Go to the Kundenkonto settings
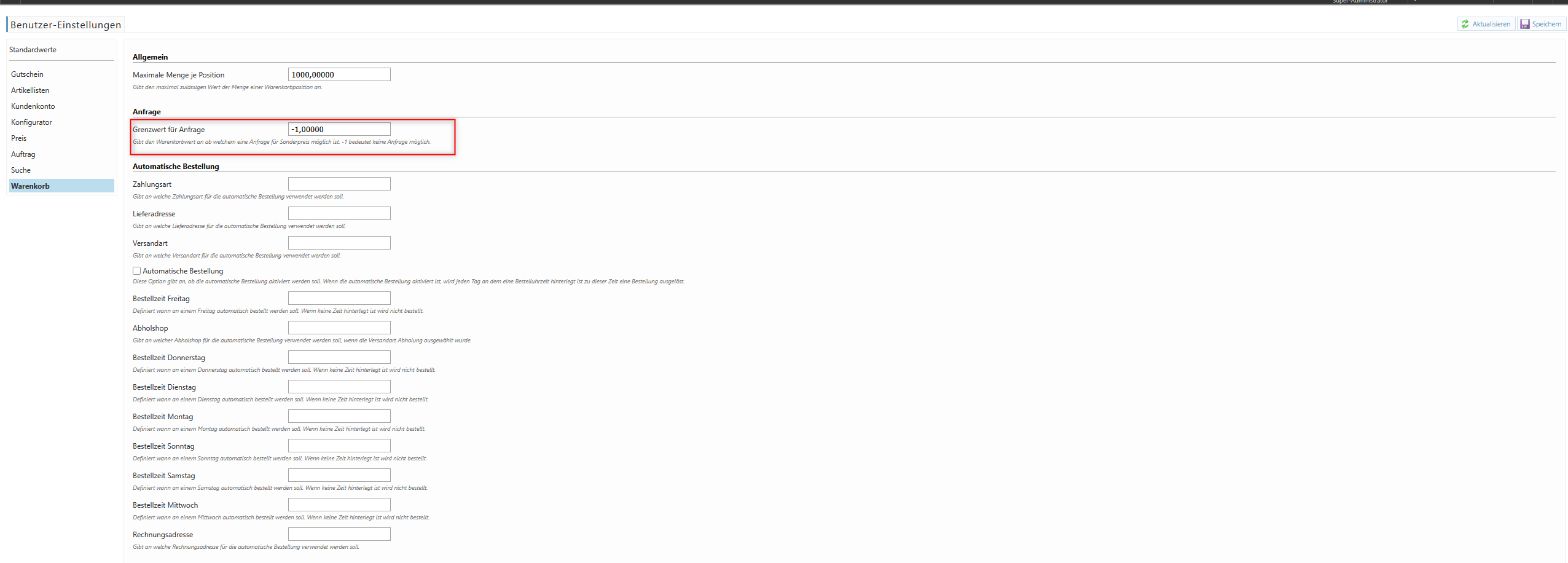 coord(33,106)
